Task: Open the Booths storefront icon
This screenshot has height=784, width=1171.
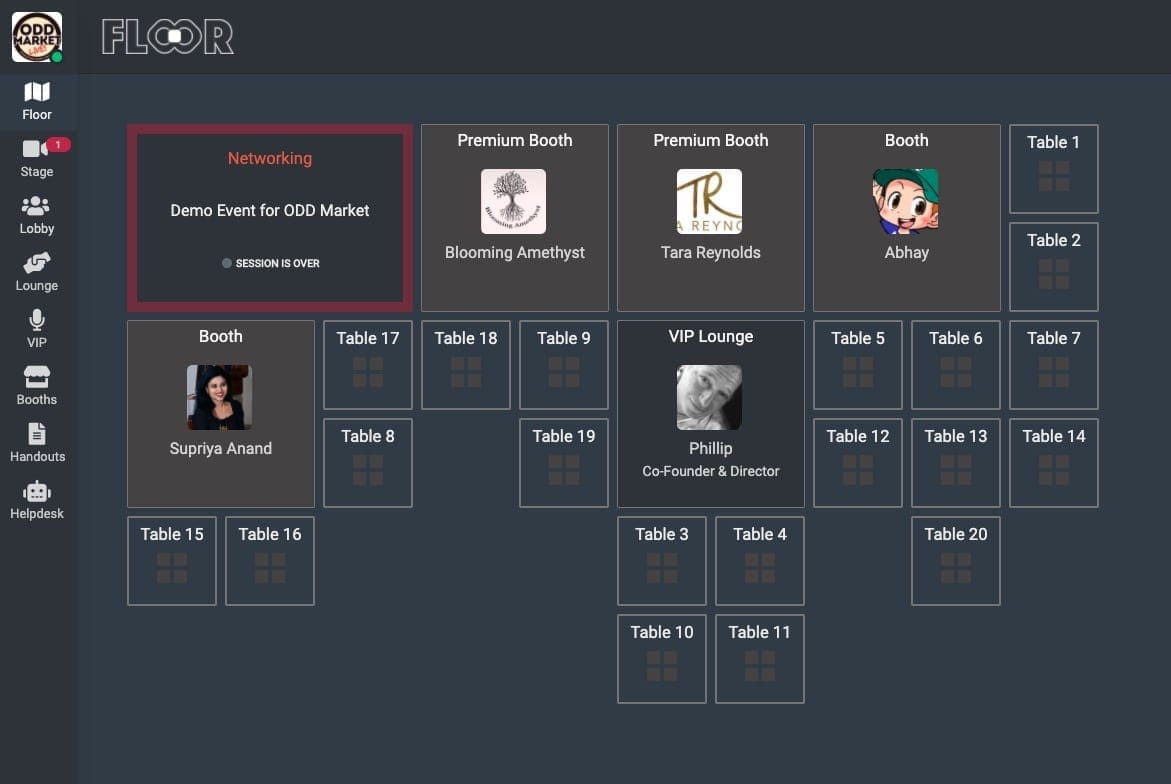Action: (37, 378)
